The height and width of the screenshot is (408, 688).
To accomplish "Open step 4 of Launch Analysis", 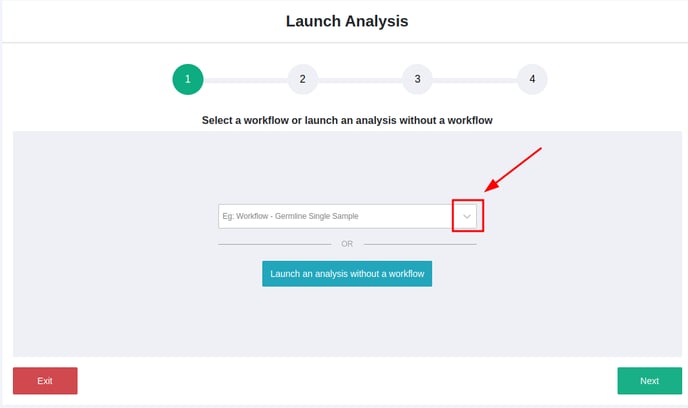I will click(532, 79).
